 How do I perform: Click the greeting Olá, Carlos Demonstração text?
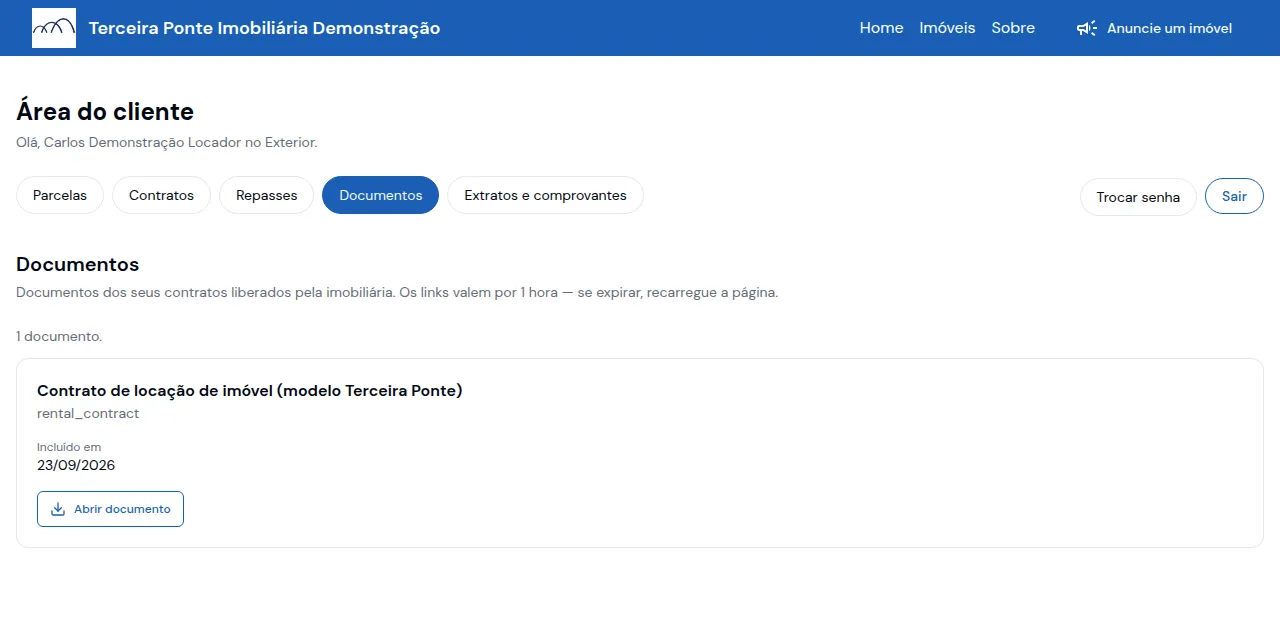[x=167, y=143]
